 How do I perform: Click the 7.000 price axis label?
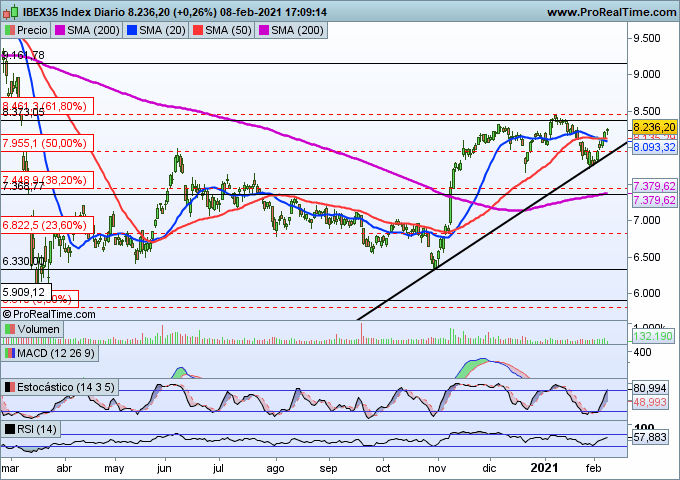click(647, 220)
